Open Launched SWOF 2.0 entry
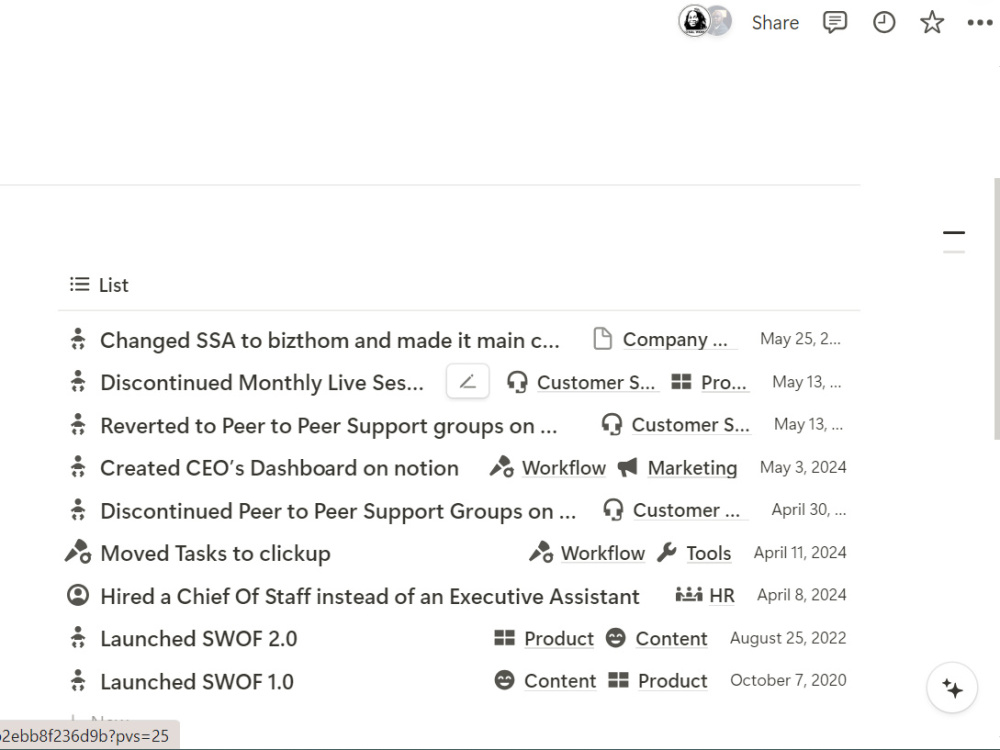The width and height of the screenshot is (1000, 750). click(199, 638)
